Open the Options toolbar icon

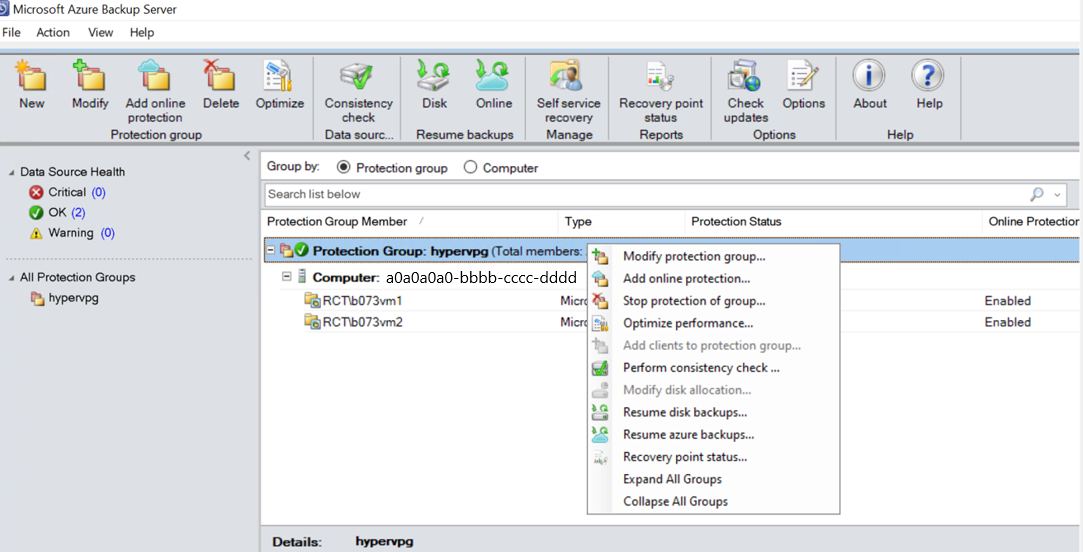click(803, 75)
